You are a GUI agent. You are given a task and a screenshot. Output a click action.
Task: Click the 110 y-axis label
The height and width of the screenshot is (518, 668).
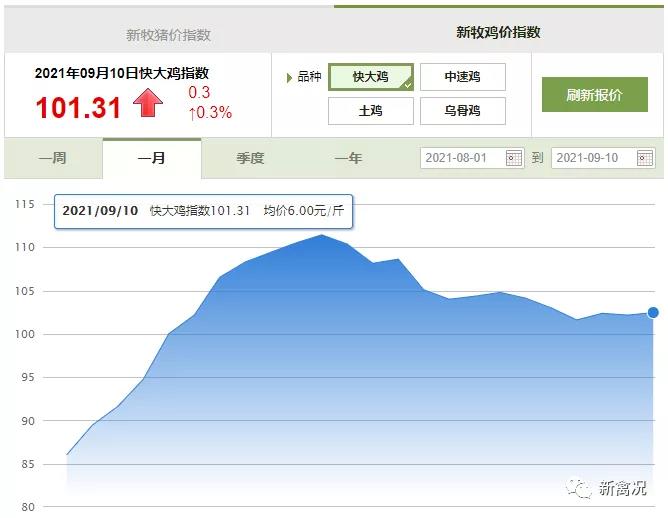tap(25, 247)
